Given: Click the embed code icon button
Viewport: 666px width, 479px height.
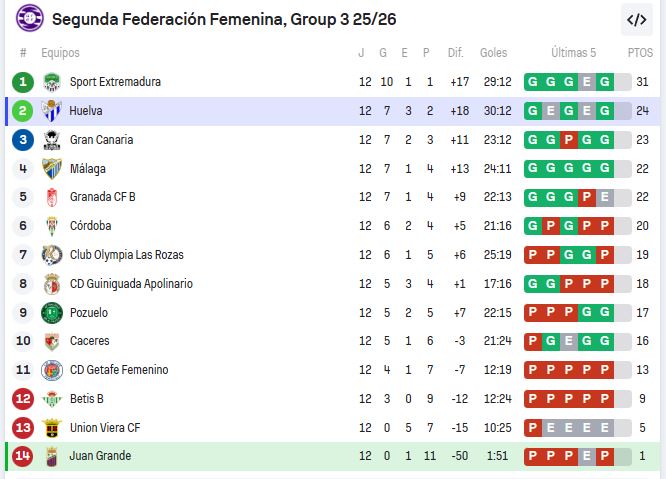Looking at the screenshot, I should 636,19.
